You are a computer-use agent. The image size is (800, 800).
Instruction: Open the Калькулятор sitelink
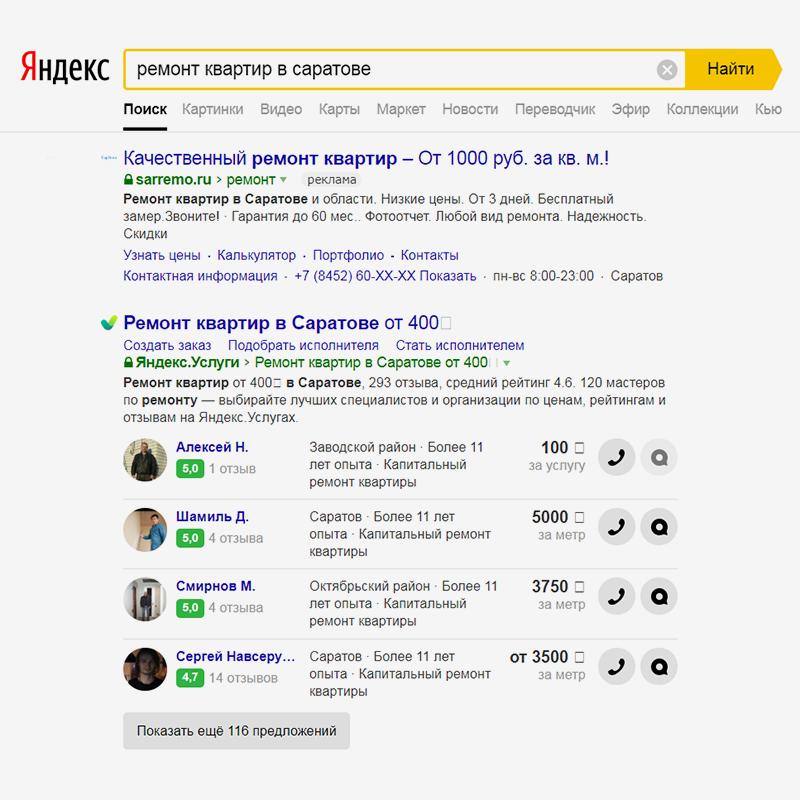click(x=257, y=255)
